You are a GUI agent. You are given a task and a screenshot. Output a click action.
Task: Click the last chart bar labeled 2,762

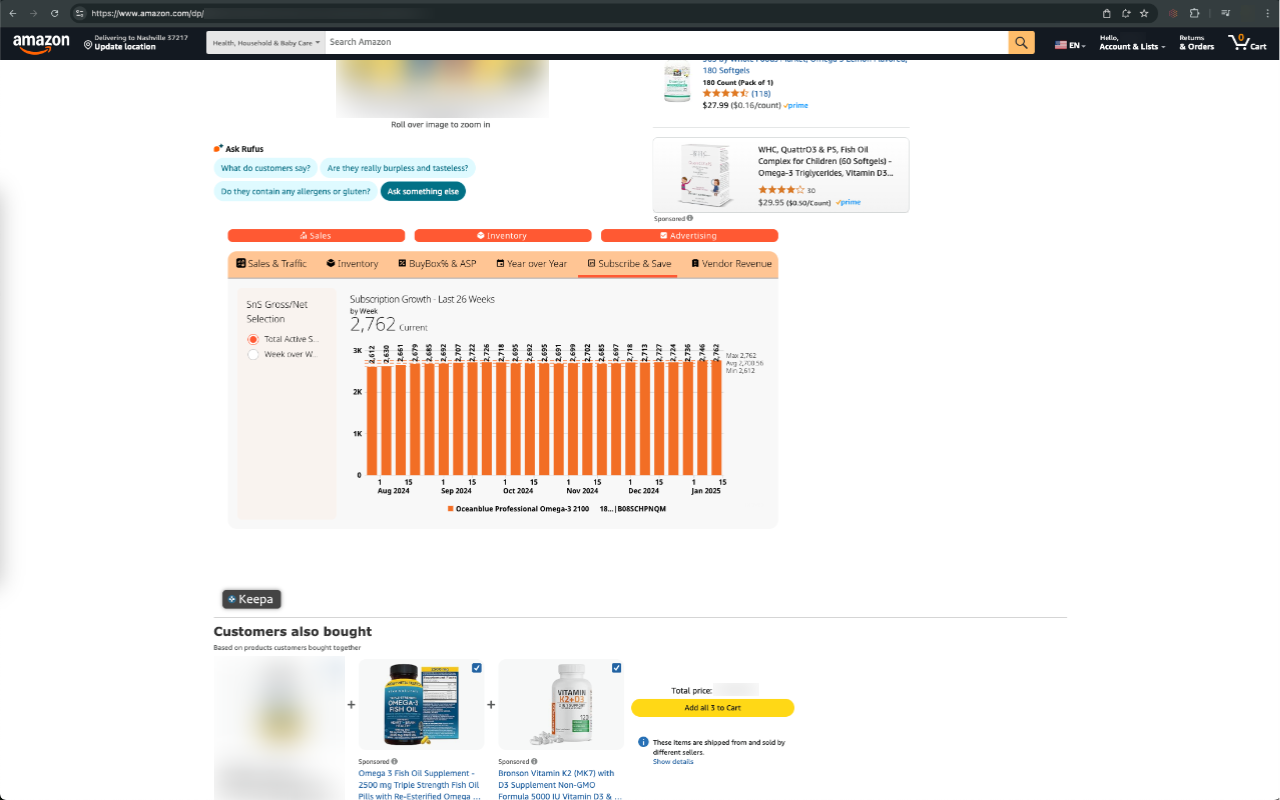click(x=716, y=417)
